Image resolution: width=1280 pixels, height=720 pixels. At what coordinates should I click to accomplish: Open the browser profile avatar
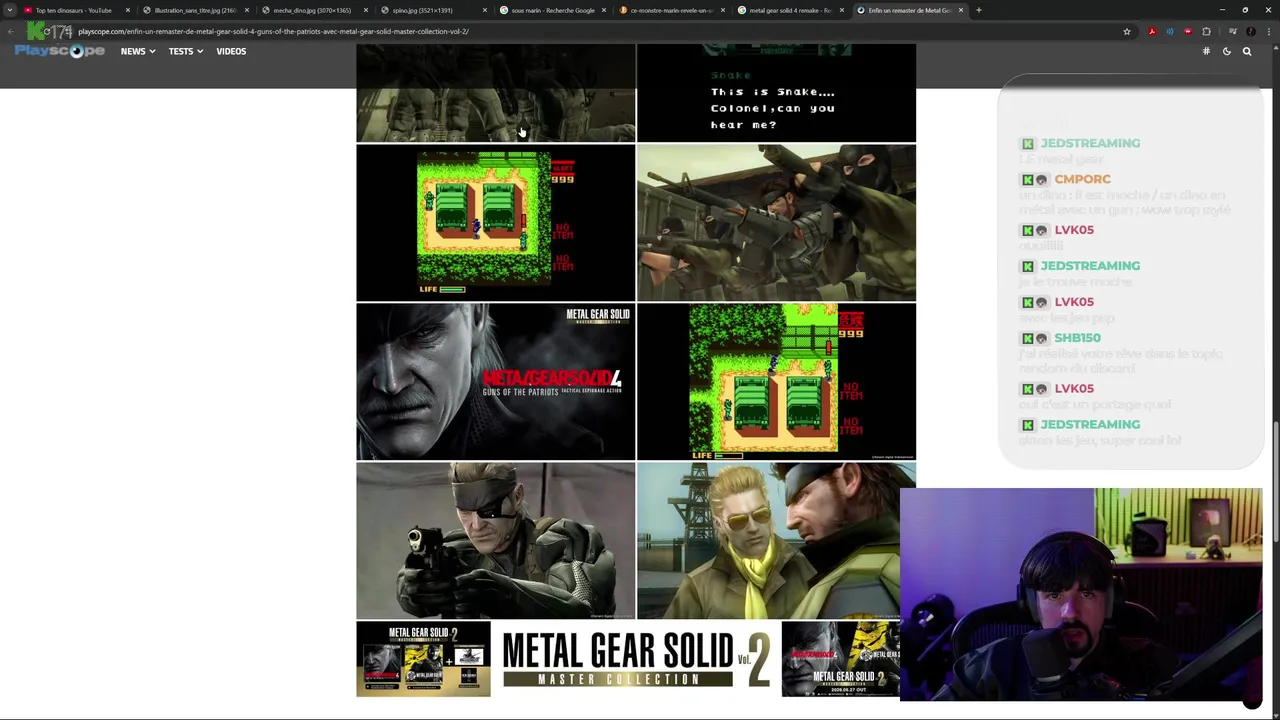(x=1250, y=31)
